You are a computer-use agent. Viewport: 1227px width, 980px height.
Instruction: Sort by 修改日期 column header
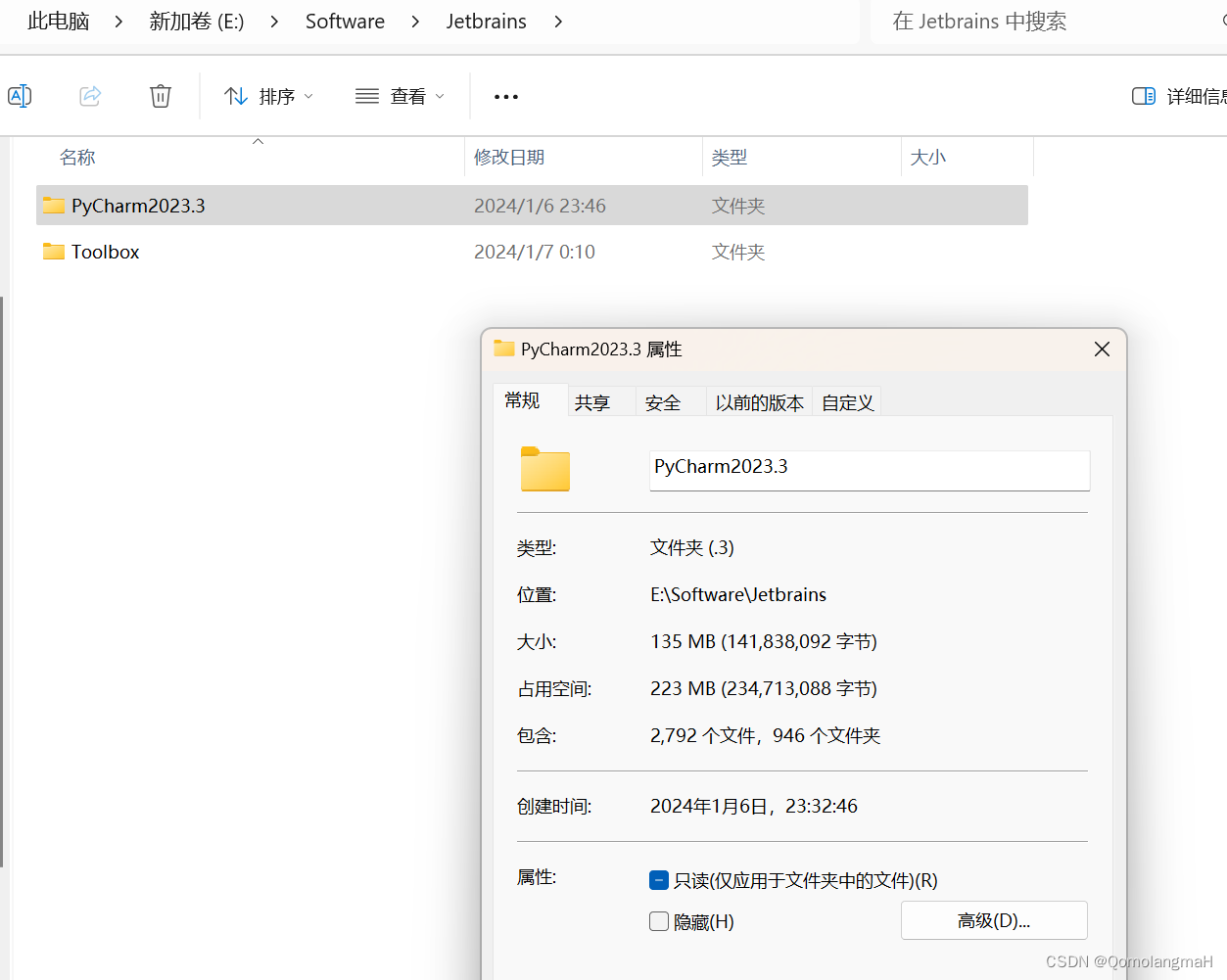pos(509,158)
